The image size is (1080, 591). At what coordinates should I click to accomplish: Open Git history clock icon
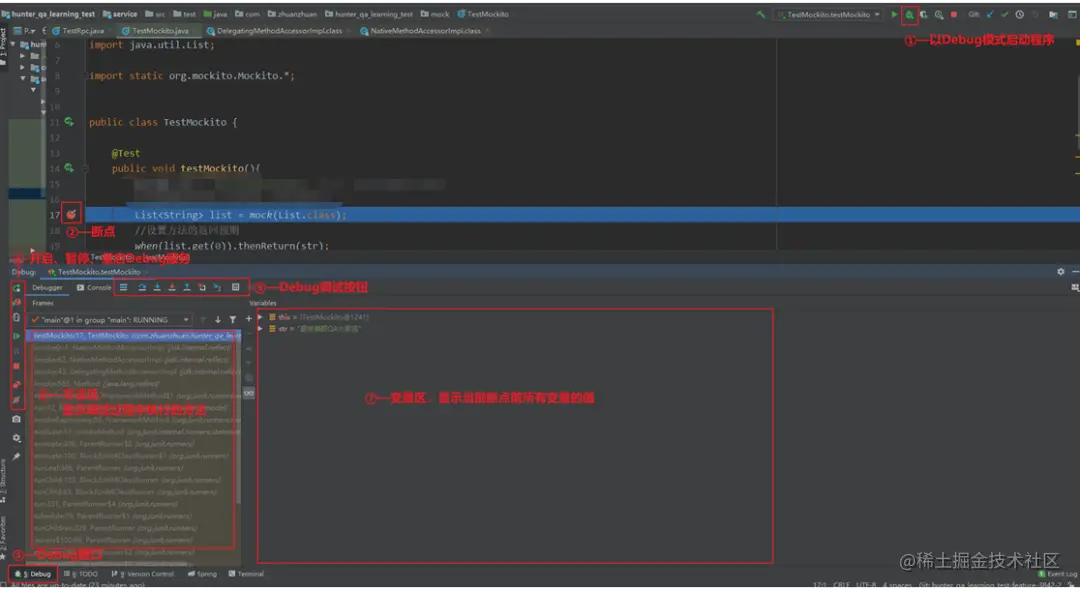click(1019, 14)
